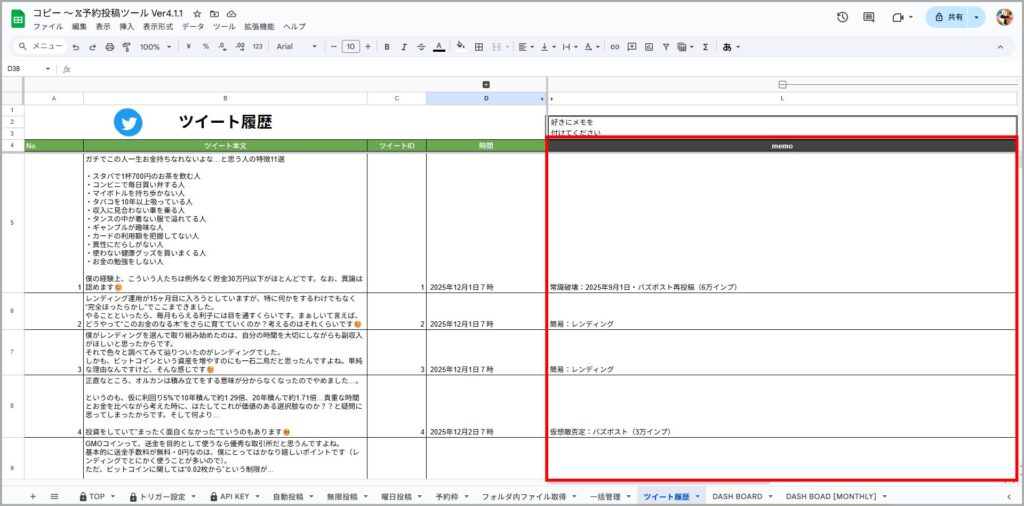Click the functions sigma icon
Screen dimensions: 1024x506
tap(705, 47)
